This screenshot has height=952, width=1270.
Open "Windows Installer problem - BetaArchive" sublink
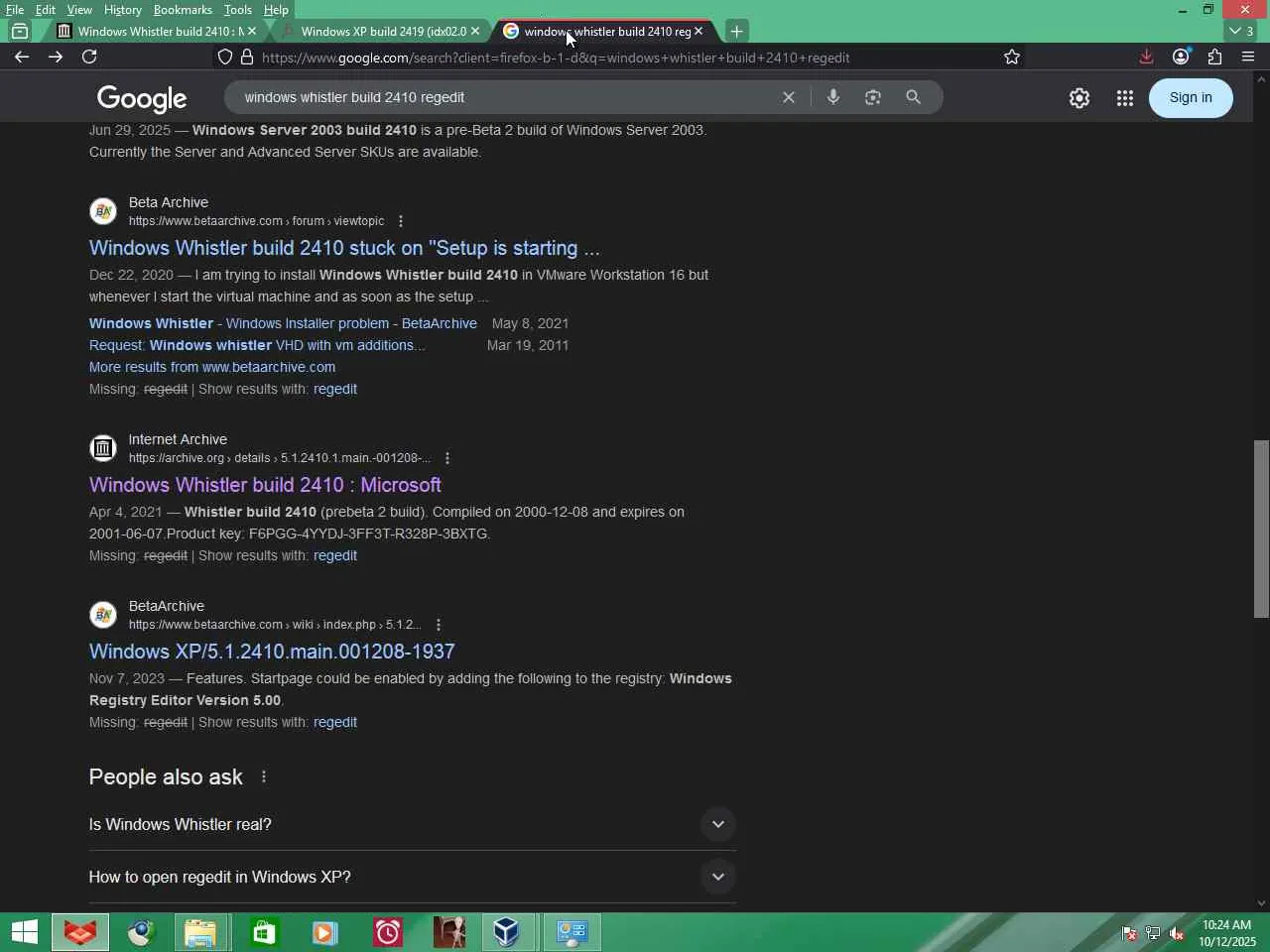(x=283, y=323)
